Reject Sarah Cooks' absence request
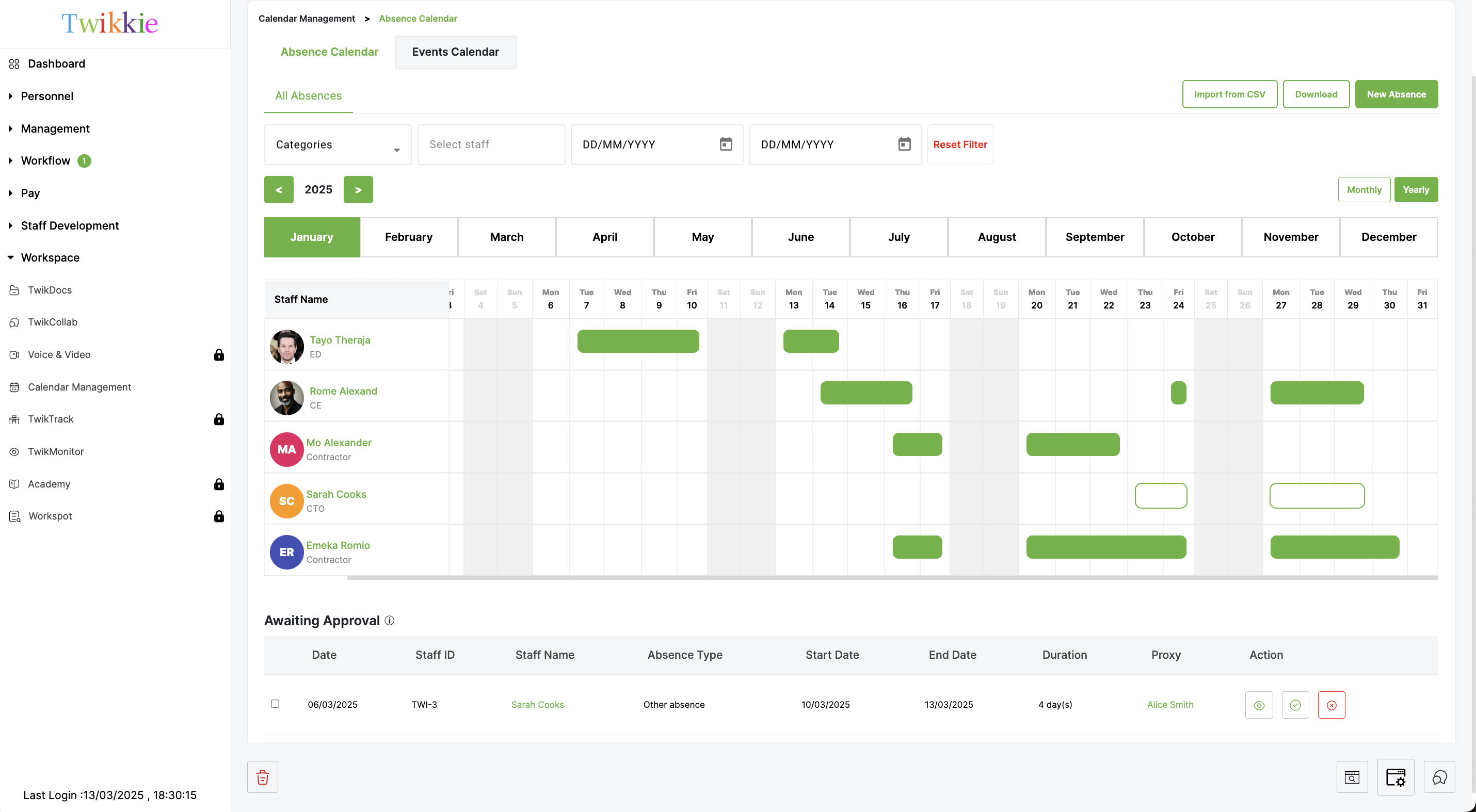The width and height of the screenshot is (1476, 812). click(1331, 704)
